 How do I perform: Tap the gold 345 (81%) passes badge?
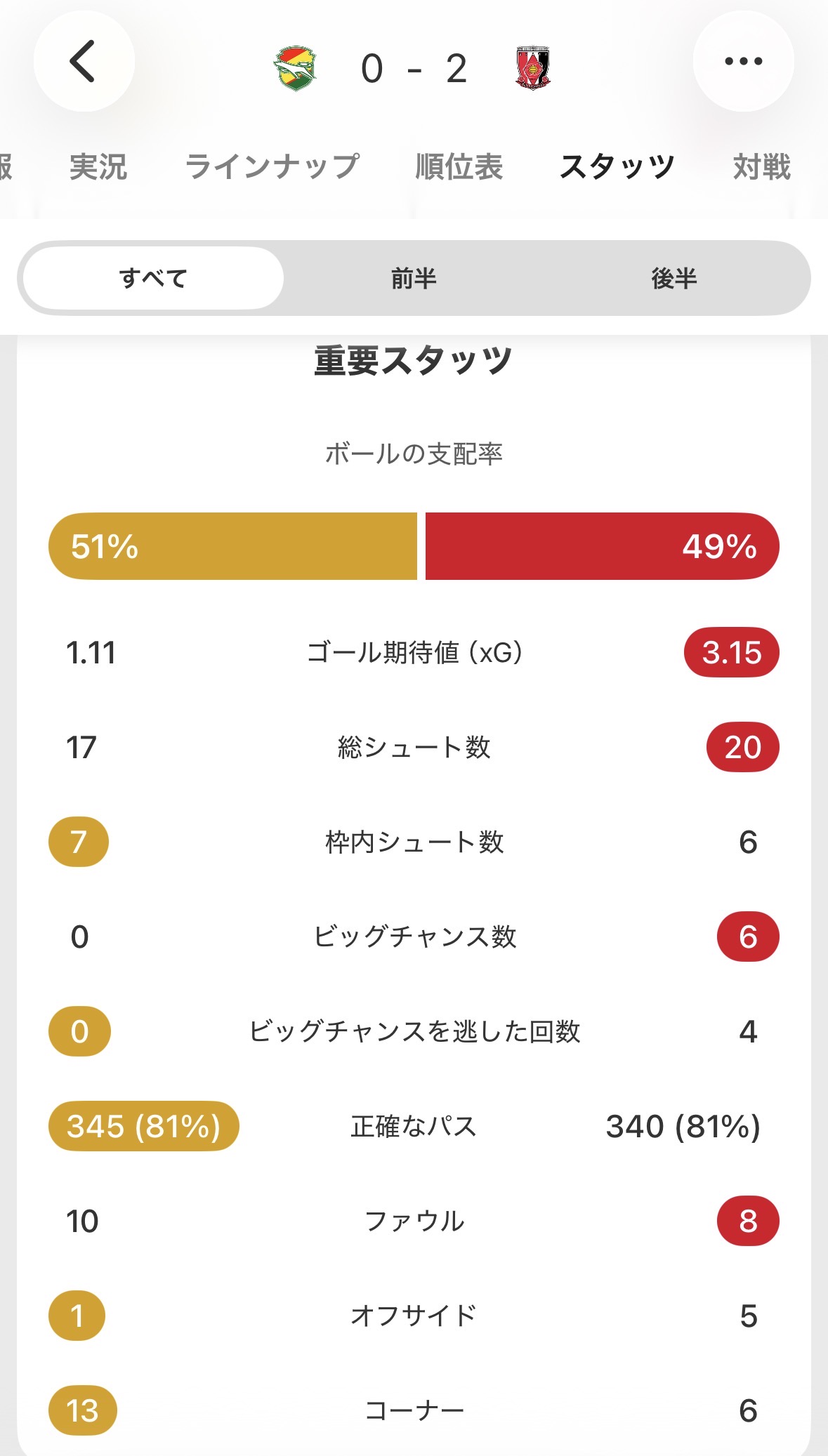pyautogui.click(x=144, y=1126)
